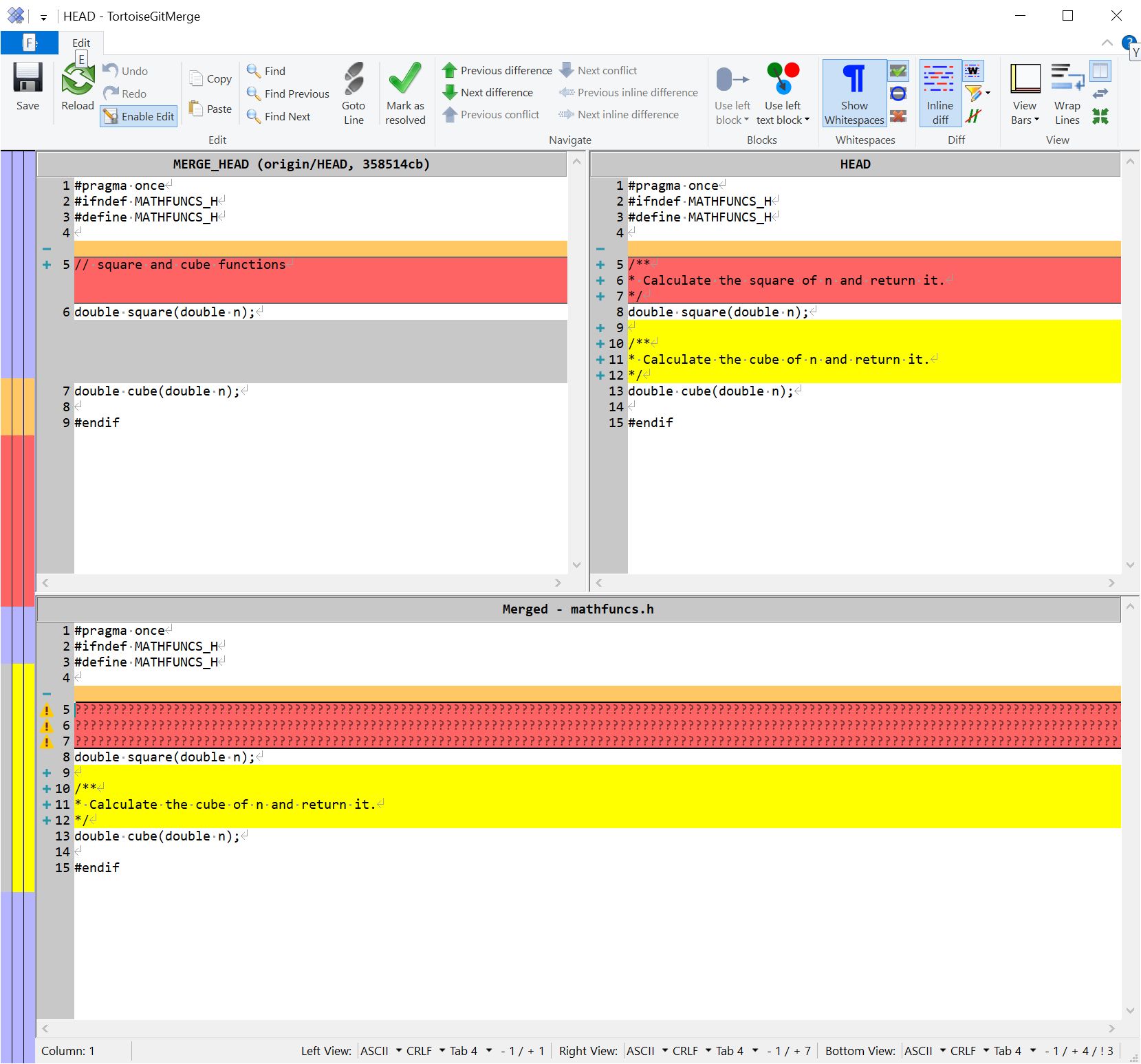The width and height of the screenshot is (1141, 1064).
Task: Click left pane vertical scrollbar down arrow
Action: (x=576, y=565)
